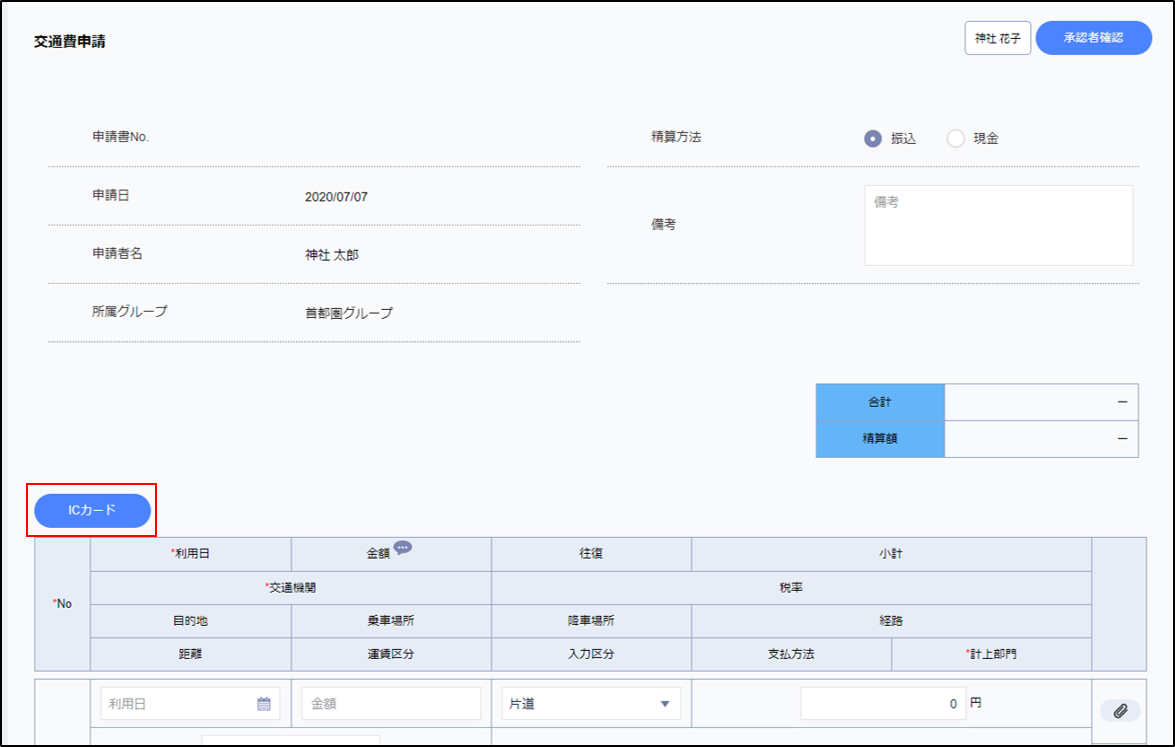
Task: Click the 交通機関 column header
Action: click(x=291, y=588)
